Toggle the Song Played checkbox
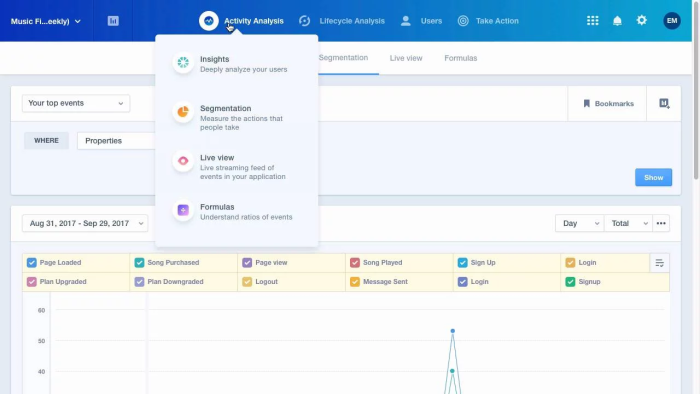700x394 pixels. point(355,262)
